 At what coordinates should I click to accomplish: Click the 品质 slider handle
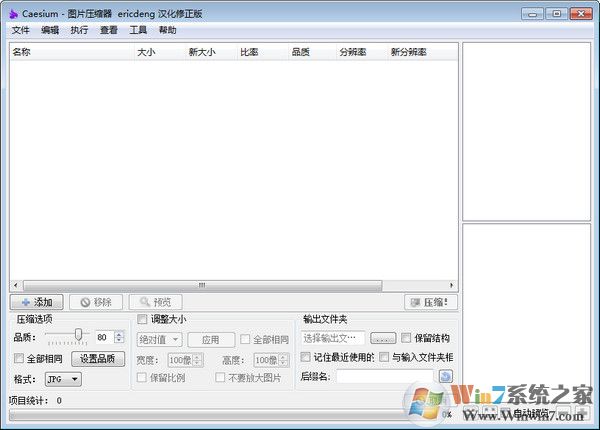[x=78, y=335]
